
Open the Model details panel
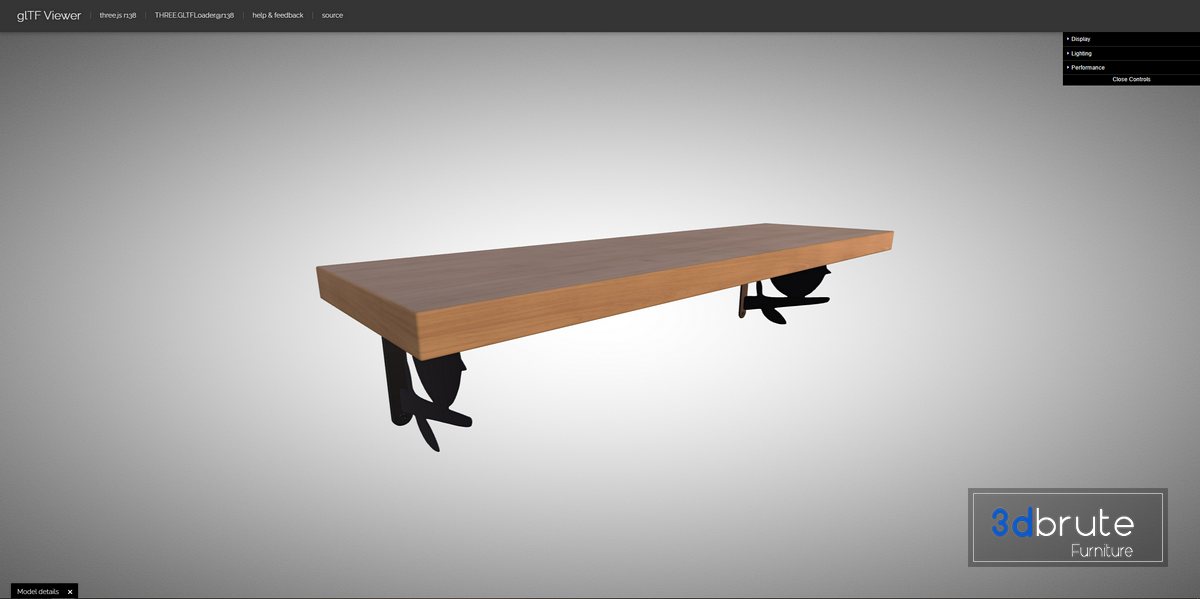point(38,591)
